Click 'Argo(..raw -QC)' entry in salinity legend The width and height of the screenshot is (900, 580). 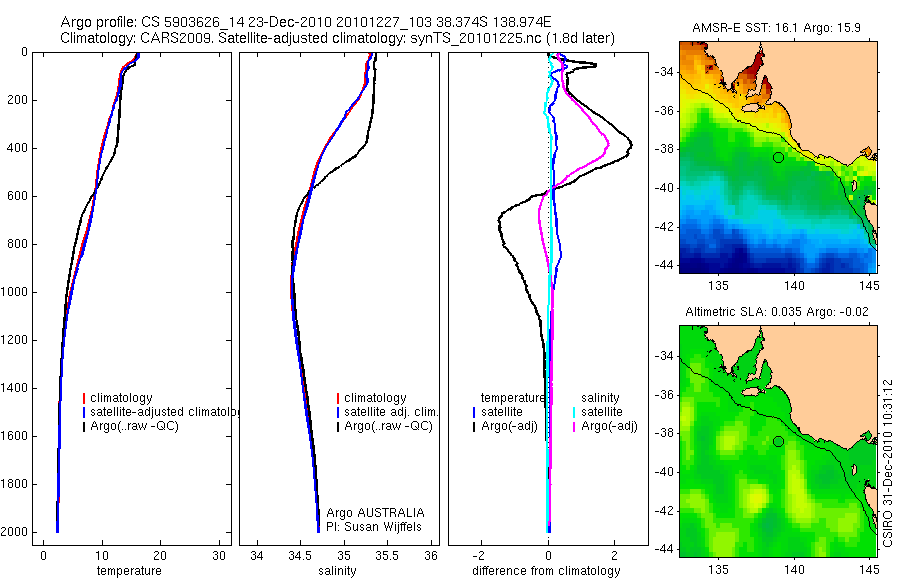389,426
